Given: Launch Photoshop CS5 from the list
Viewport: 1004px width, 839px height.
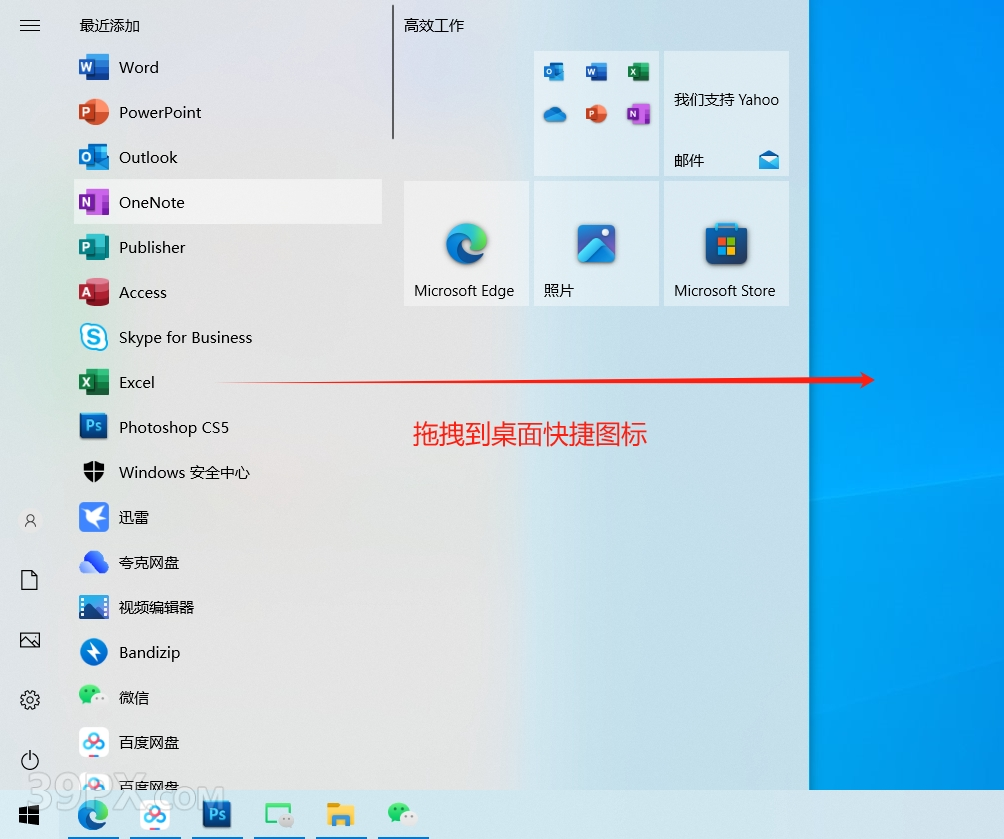Looking at the screenshot, I should coord(227,427).
